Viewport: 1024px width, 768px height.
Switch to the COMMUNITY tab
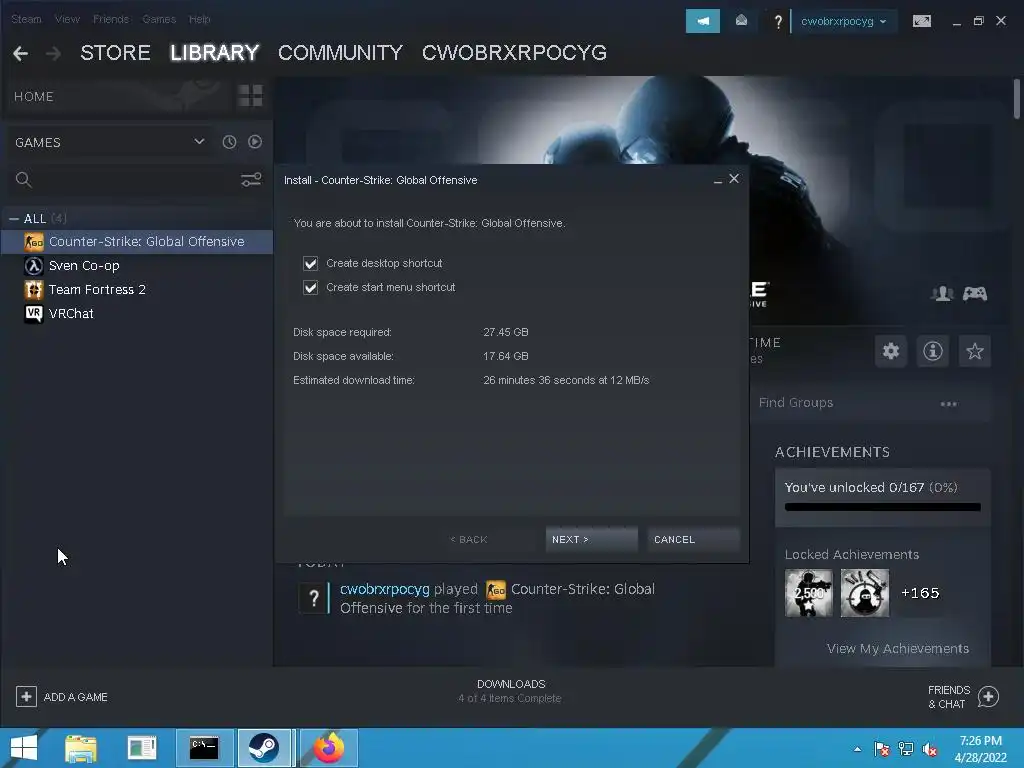(340, 53)
